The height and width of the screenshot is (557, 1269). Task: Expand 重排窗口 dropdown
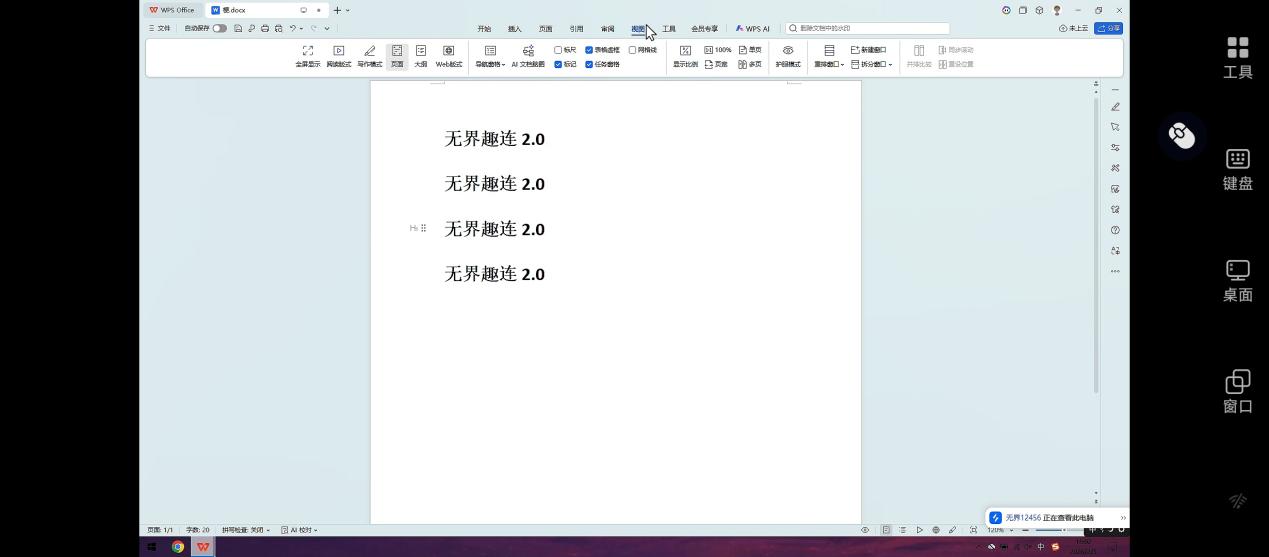point(829,64)
